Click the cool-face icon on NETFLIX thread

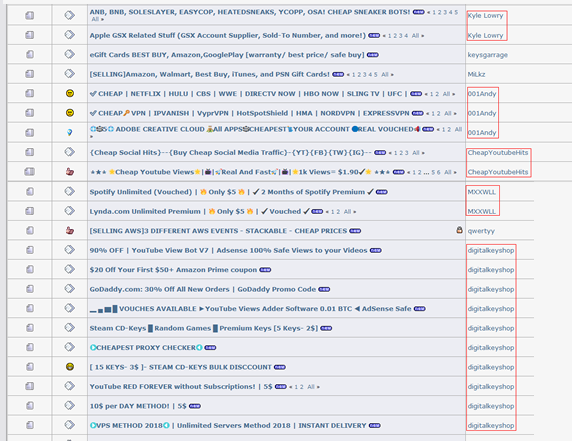pyautogui.click(x=70, y=93)
